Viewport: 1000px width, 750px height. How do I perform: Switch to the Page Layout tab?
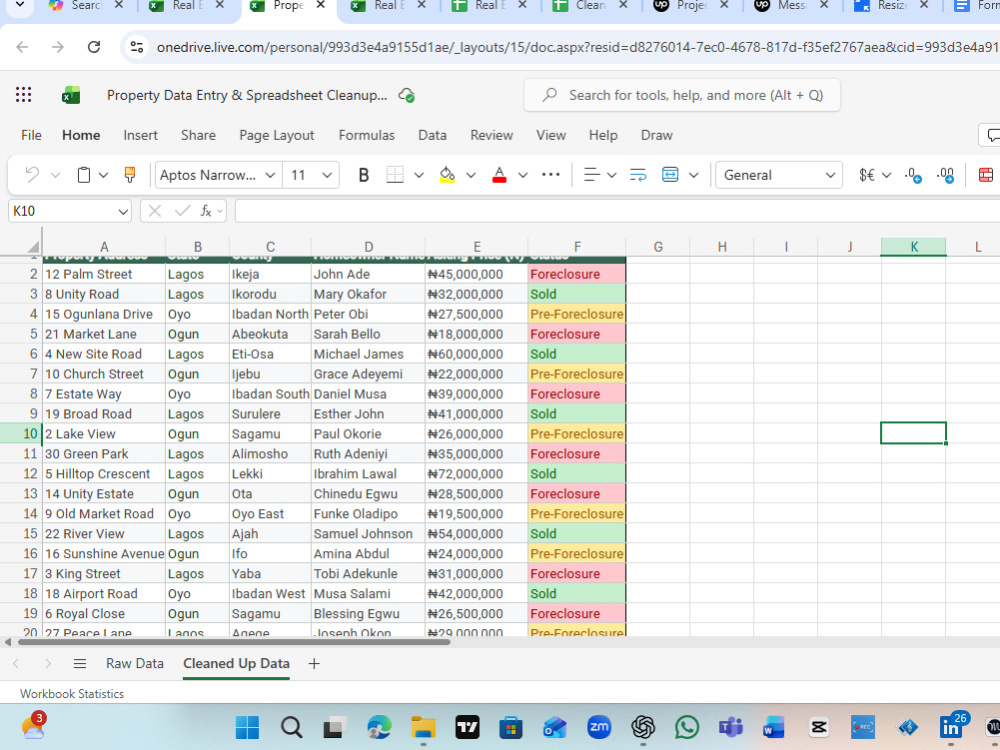(x=277, y=135)
